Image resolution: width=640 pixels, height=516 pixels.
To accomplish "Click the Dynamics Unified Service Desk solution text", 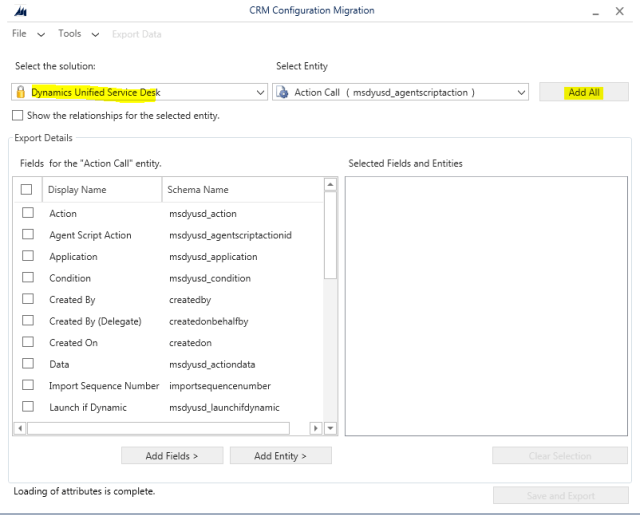I will [x=96, y=92].
